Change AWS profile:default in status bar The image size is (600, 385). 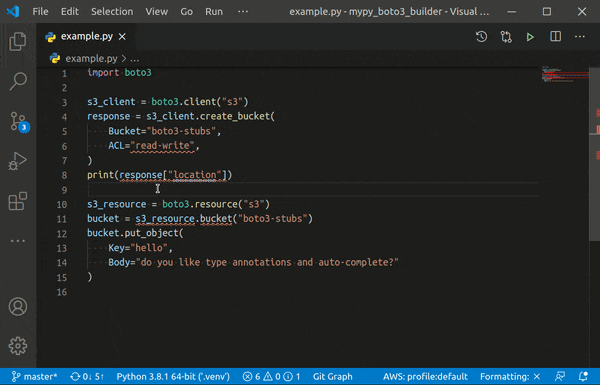pos(425,377)
